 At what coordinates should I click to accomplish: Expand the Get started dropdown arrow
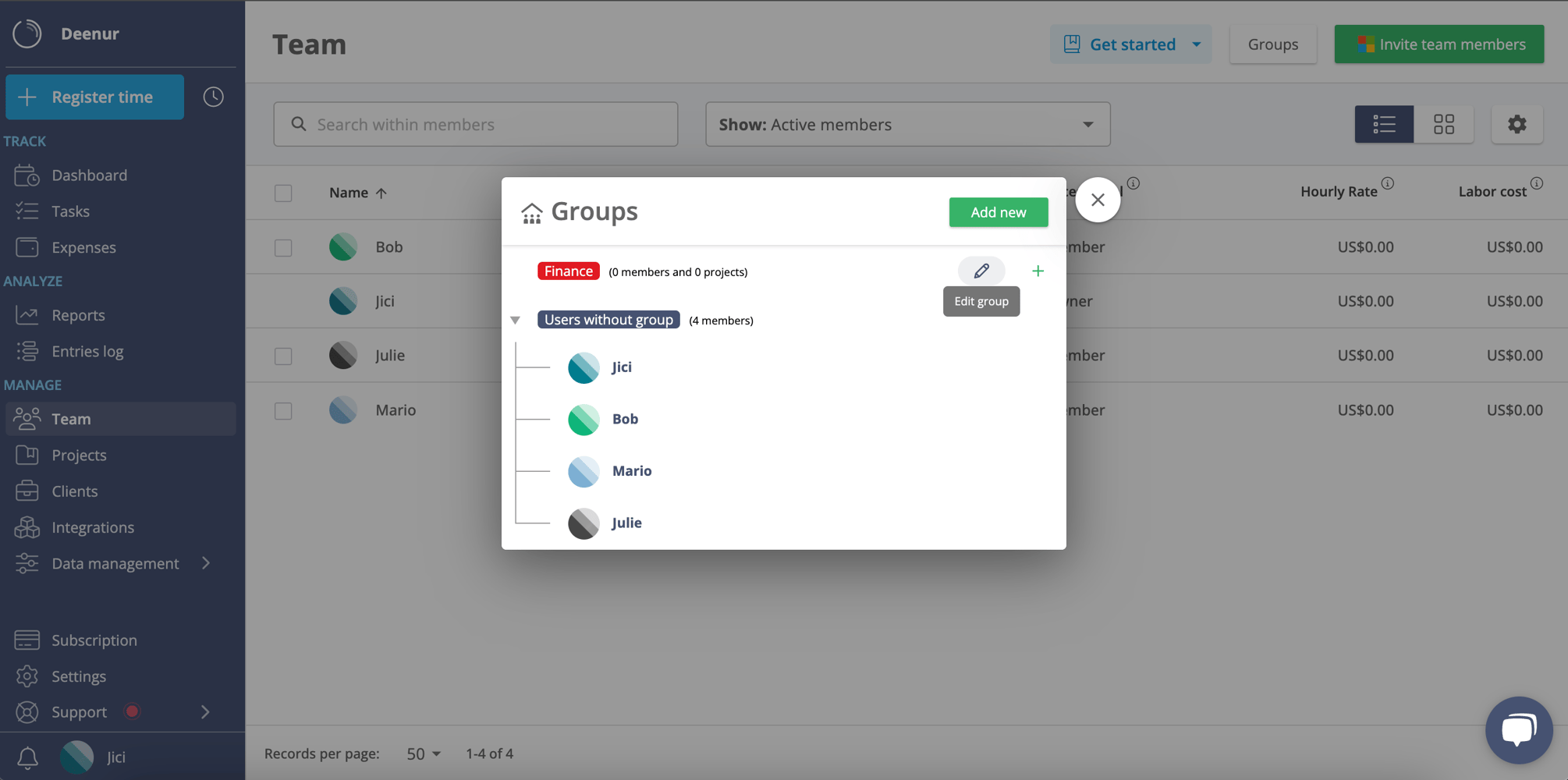coord(1196,44)
